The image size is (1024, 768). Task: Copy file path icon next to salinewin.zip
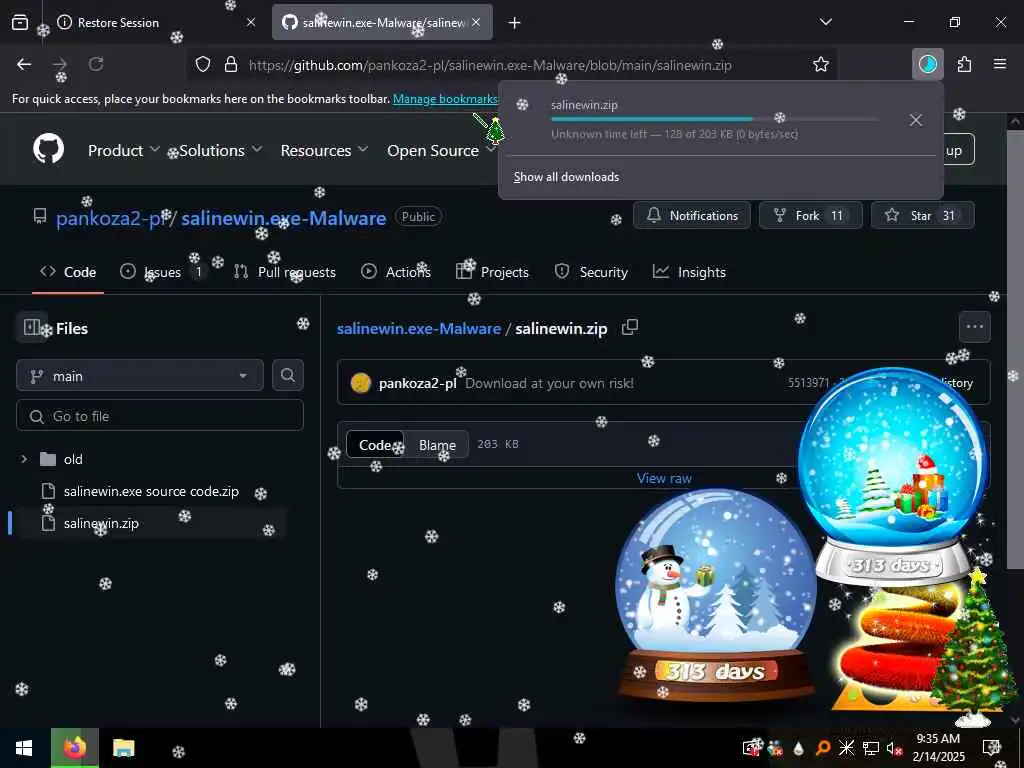coord(630,327)
